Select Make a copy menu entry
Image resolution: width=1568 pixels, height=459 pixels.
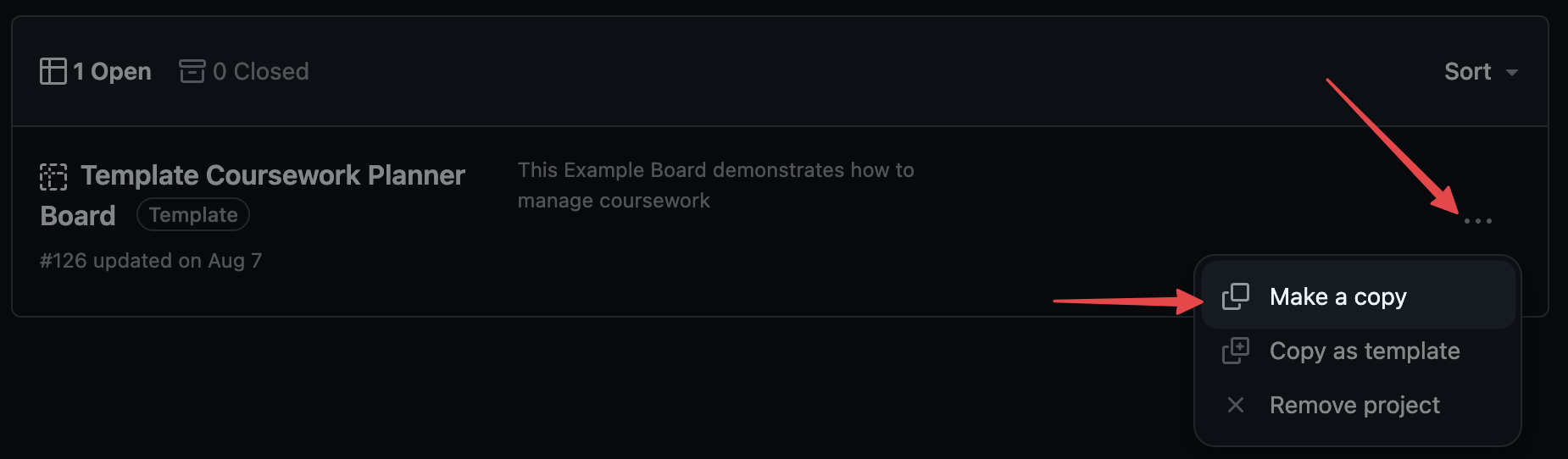coord(1337,296)
